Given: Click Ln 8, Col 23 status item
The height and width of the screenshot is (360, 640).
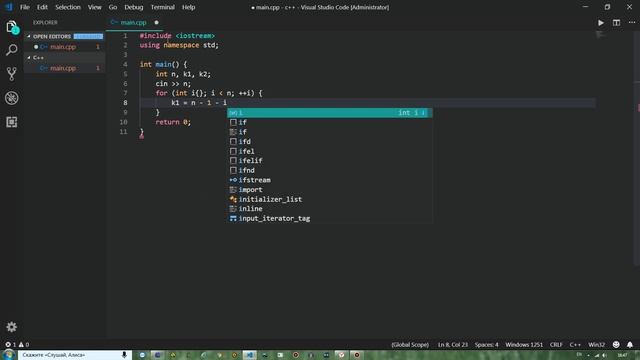Looking at the screenshot, I should tap(453, 344).
